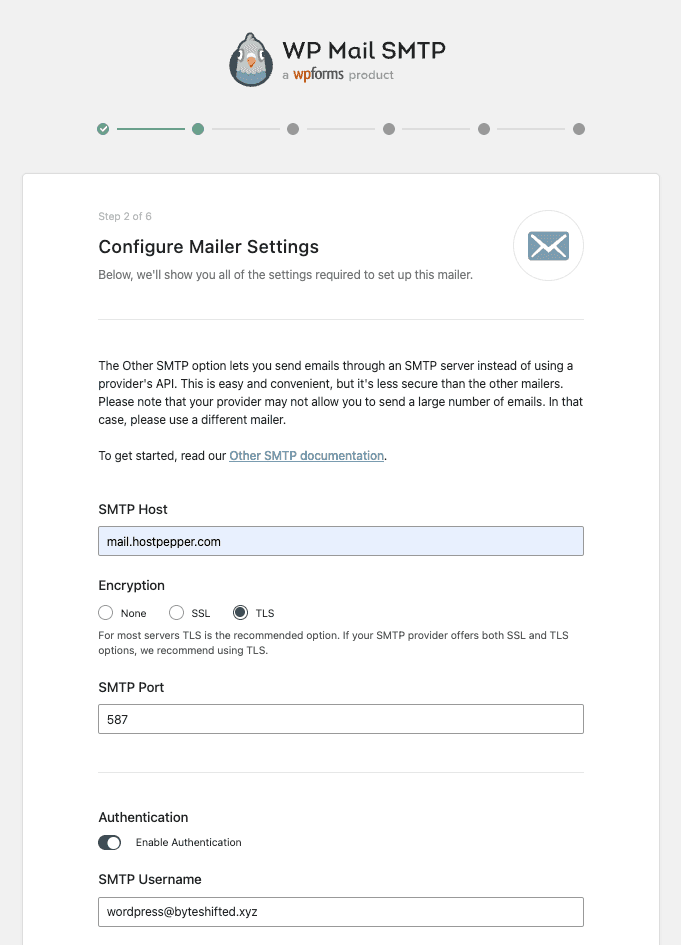Click the WP Mail SMTP pigeon logo
This screenshot has width=681, height=945.
click(251, 60)
